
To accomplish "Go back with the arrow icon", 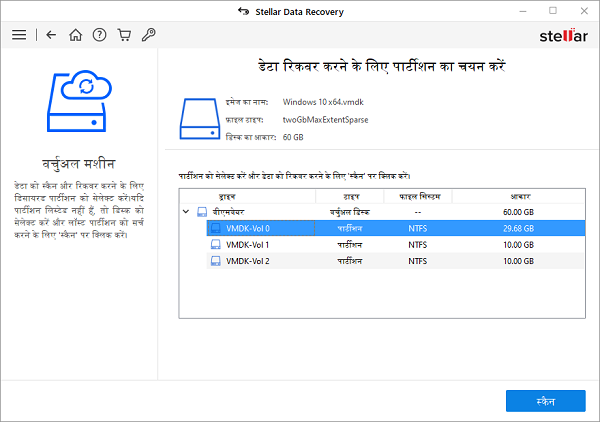I will (x=51, y=35).
